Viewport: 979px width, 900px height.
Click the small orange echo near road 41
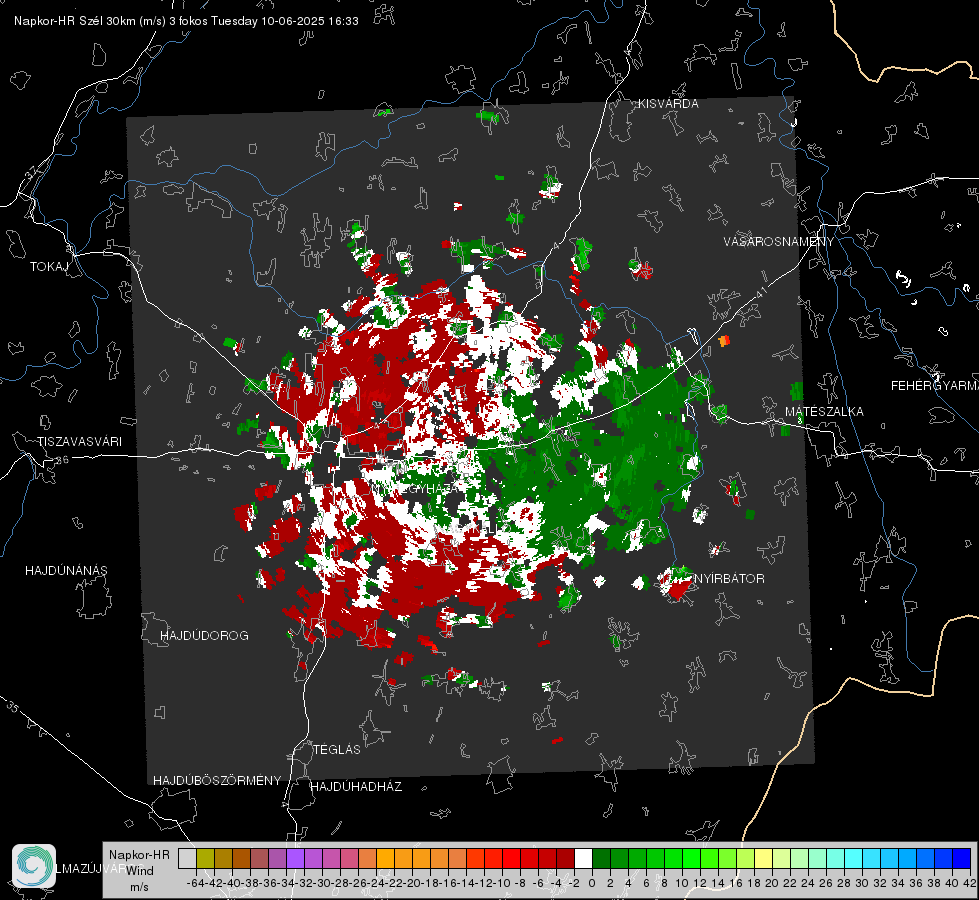724,341
